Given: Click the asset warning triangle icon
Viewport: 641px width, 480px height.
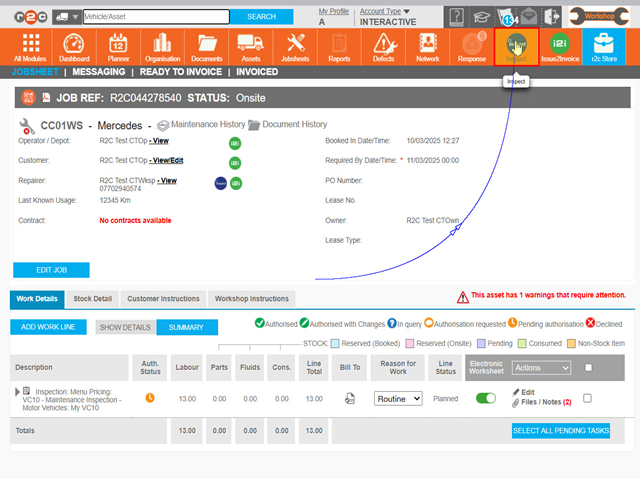Looking at the screenshot, I should pos(463,297).
